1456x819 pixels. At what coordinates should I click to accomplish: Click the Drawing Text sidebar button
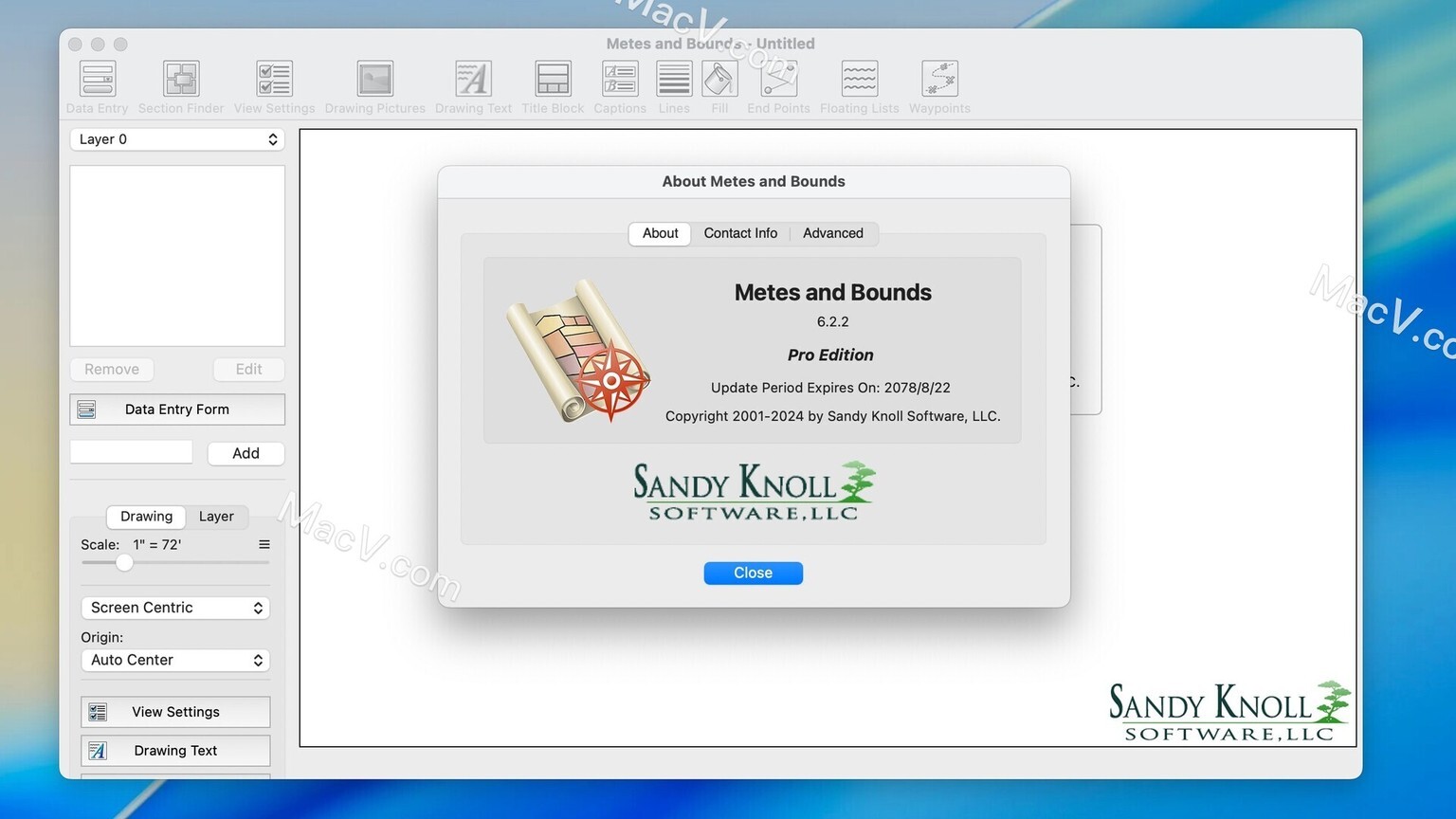pyautogui.click(x=175, y=751)
